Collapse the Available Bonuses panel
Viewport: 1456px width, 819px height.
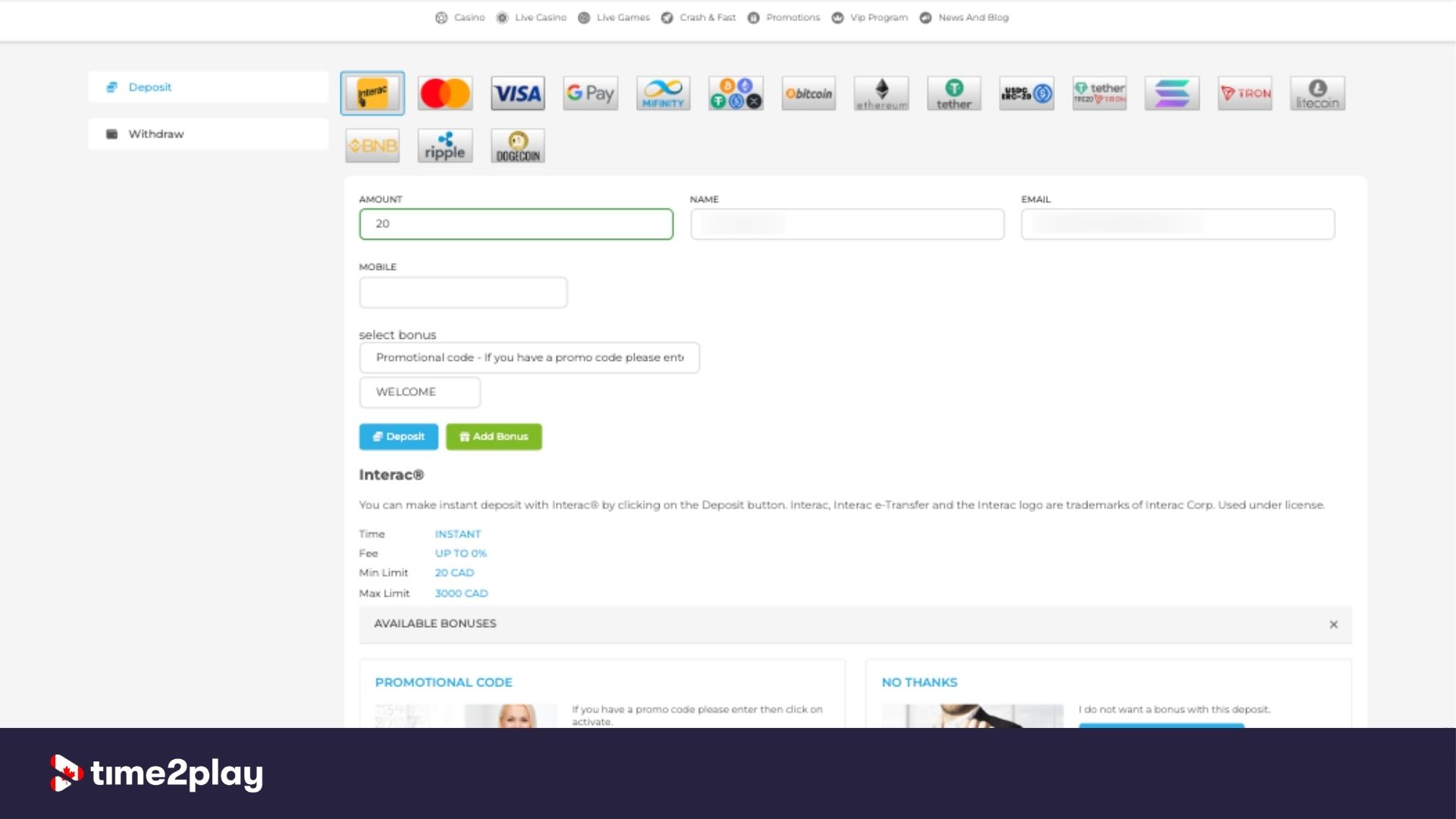pos(1333,624)
